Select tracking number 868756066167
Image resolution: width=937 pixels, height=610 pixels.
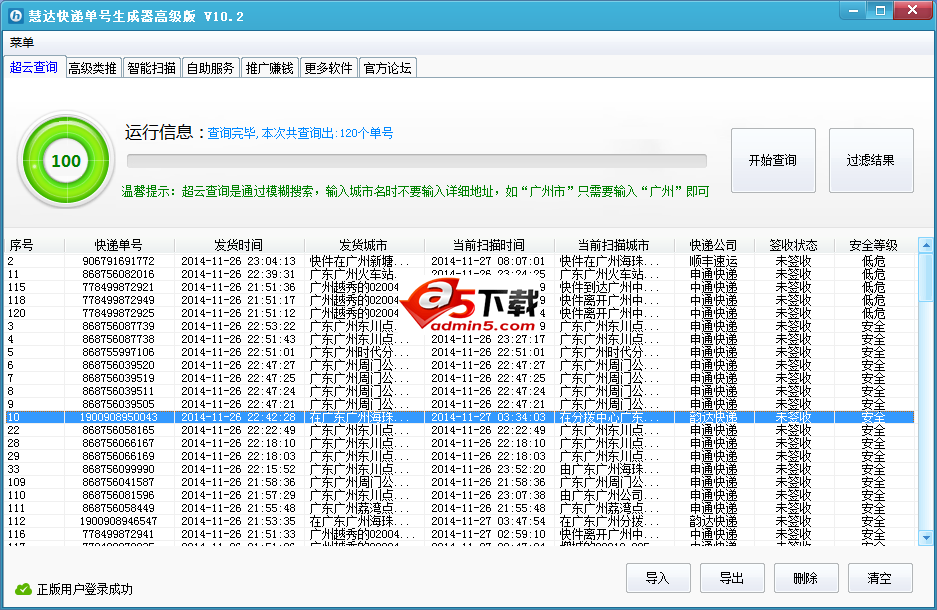pos(118,443)
